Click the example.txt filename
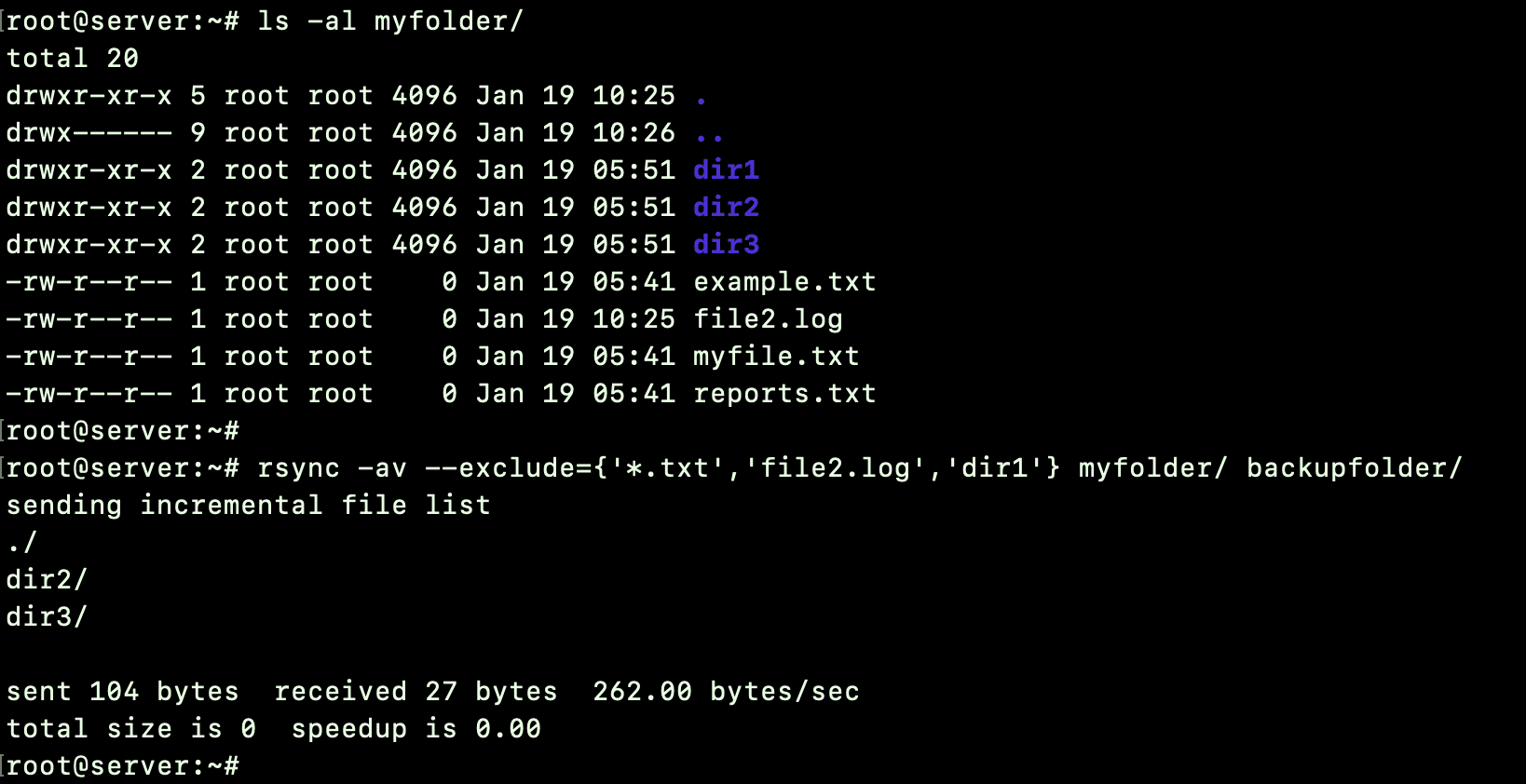The height and width of the screenshot is (784, 1526). tap(784, 282)
